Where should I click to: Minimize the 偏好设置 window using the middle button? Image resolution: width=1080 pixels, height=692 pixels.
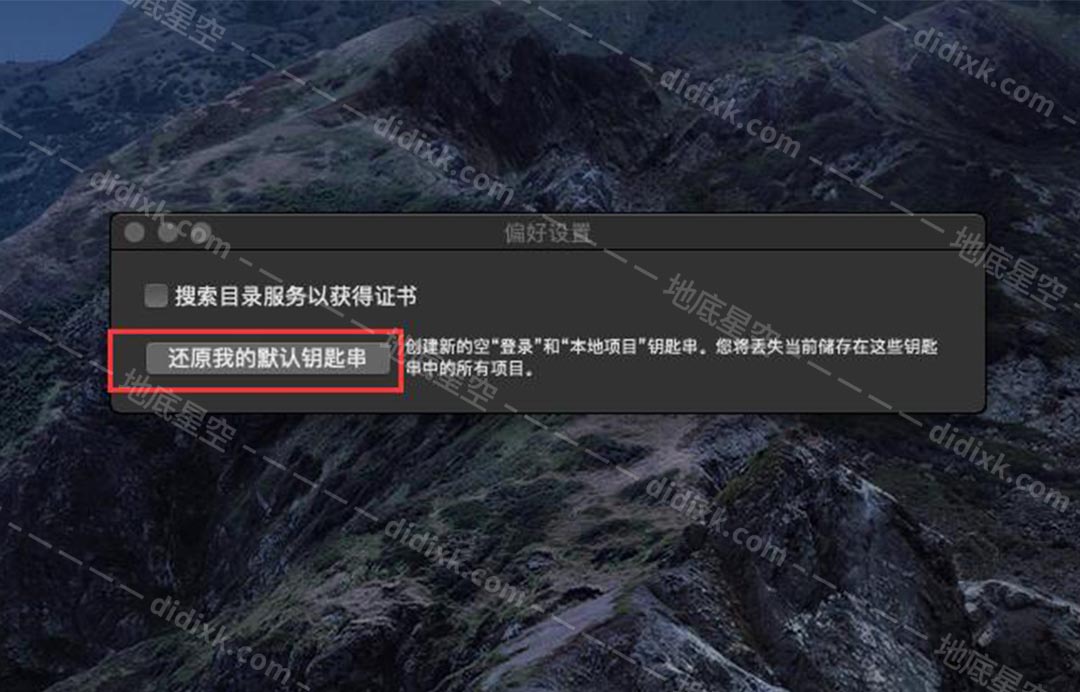coord(167,233)
